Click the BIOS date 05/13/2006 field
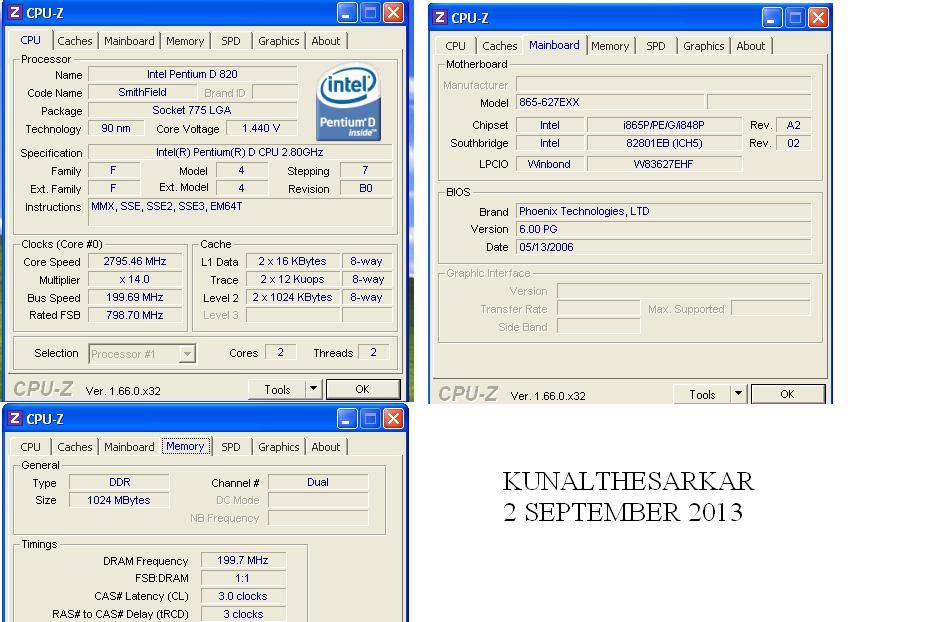Screen dimensions: 928x622 663,247
